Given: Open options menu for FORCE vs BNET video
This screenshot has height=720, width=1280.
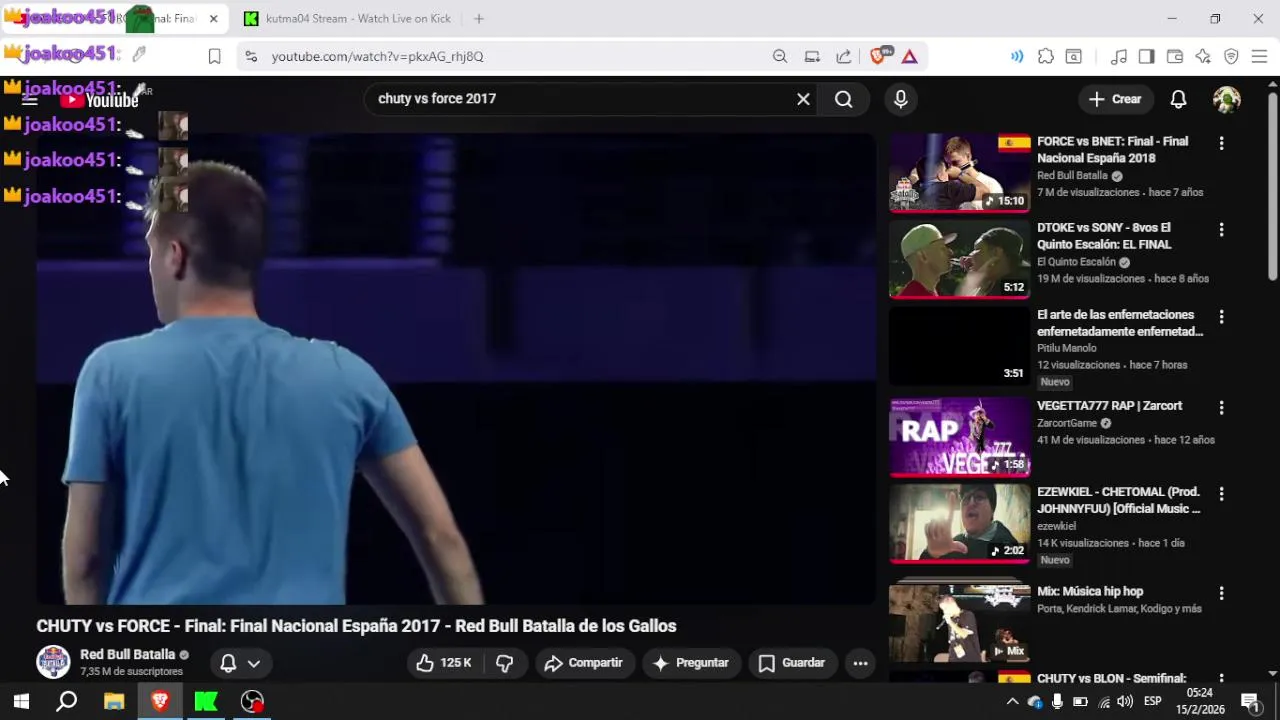Looking at the screenshot, I should [x=1221, y=144].
